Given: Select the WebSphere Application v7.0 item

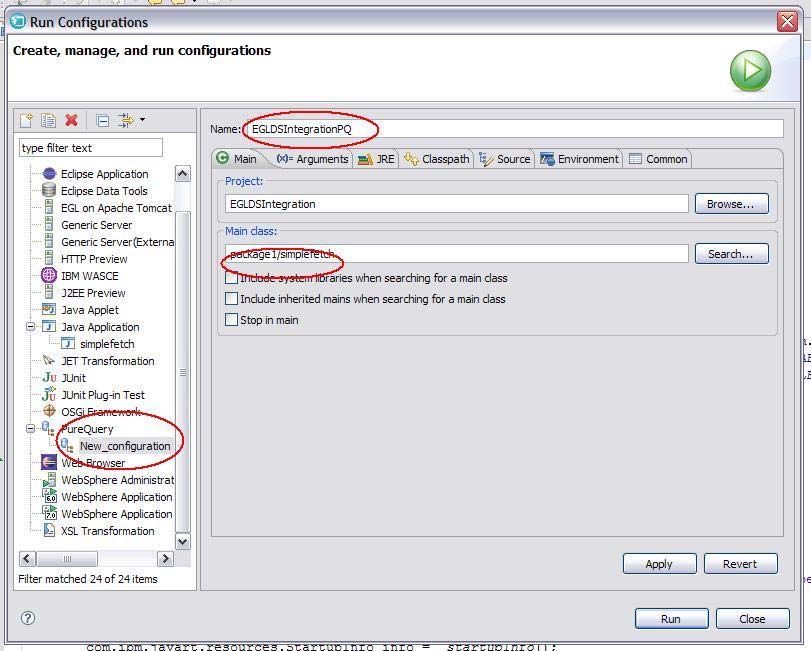Looking at the screenshot, I should click(x=116, y=513).
